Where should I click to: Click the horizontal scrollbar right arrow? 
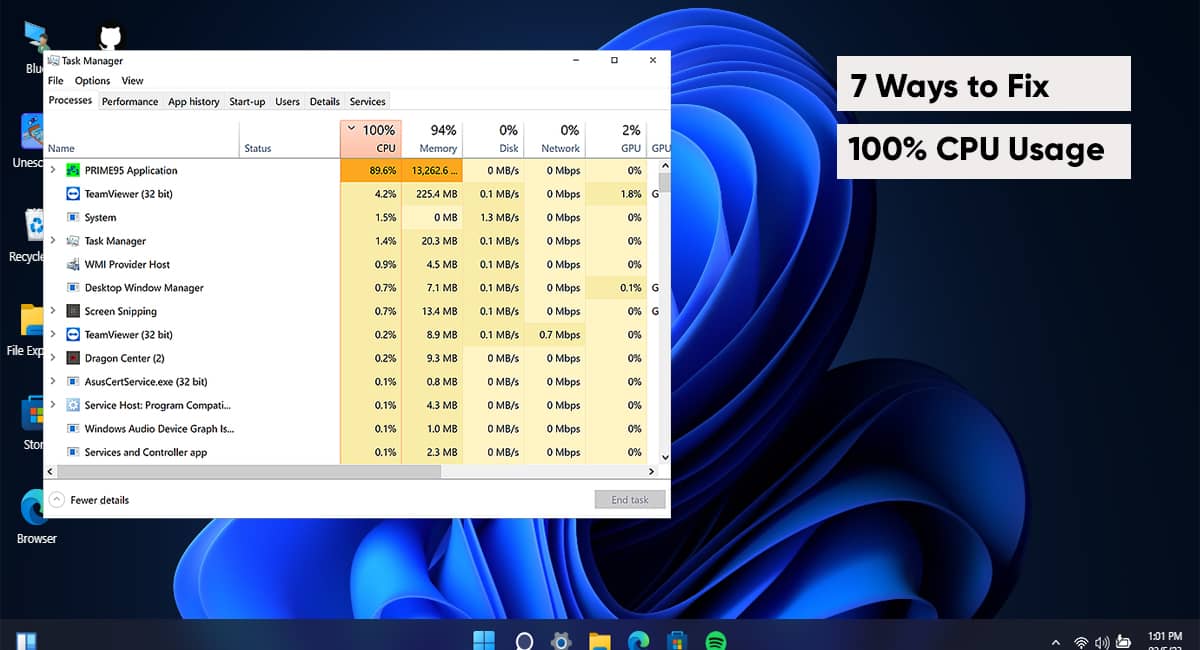click(652, 470)
